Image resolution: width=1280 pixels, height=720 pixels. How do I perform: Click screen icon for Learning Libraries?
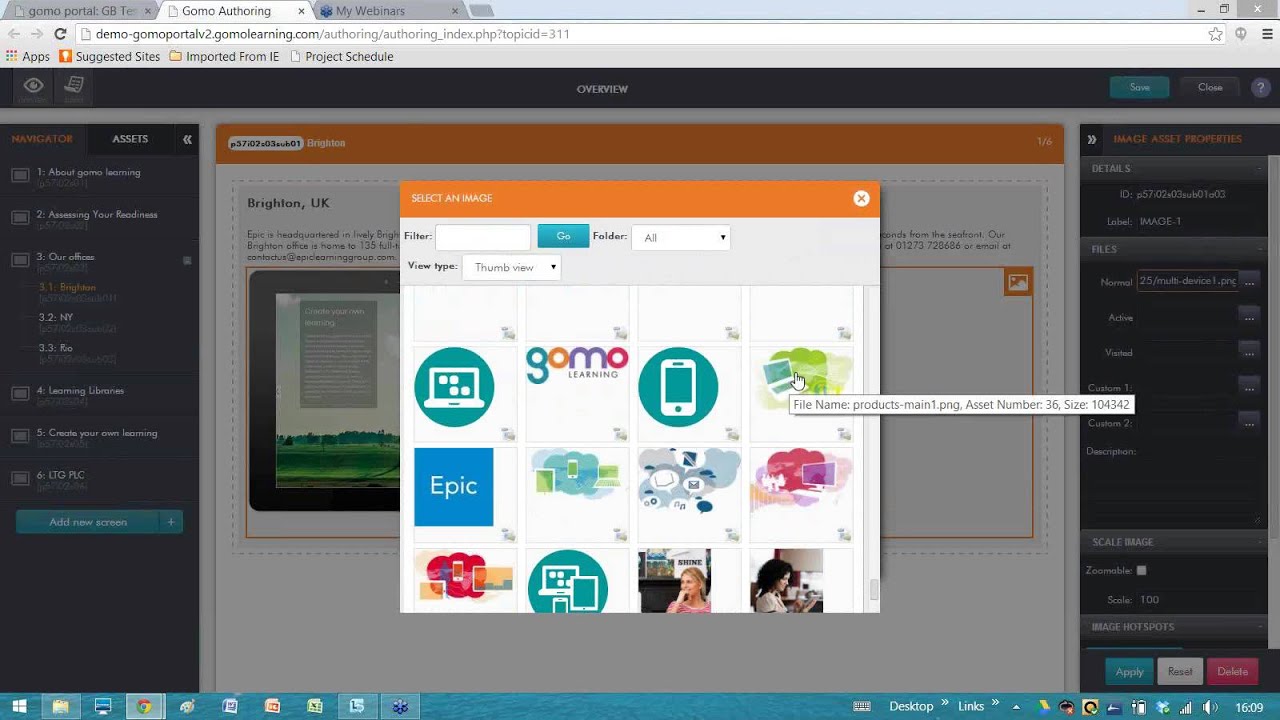(20, 394)
